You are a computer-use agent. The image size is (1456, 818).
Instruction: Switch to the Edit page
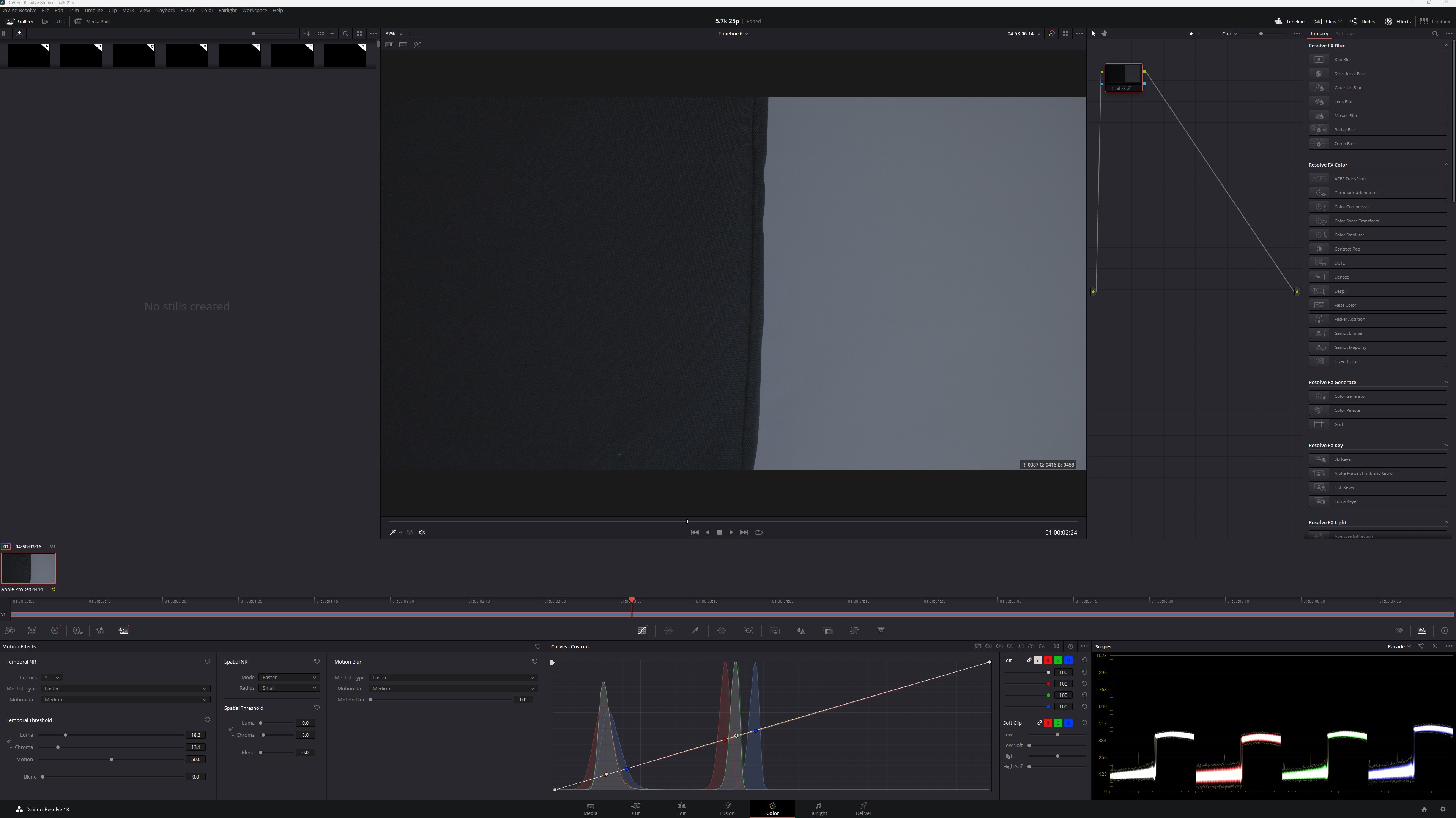click(681, 809)
